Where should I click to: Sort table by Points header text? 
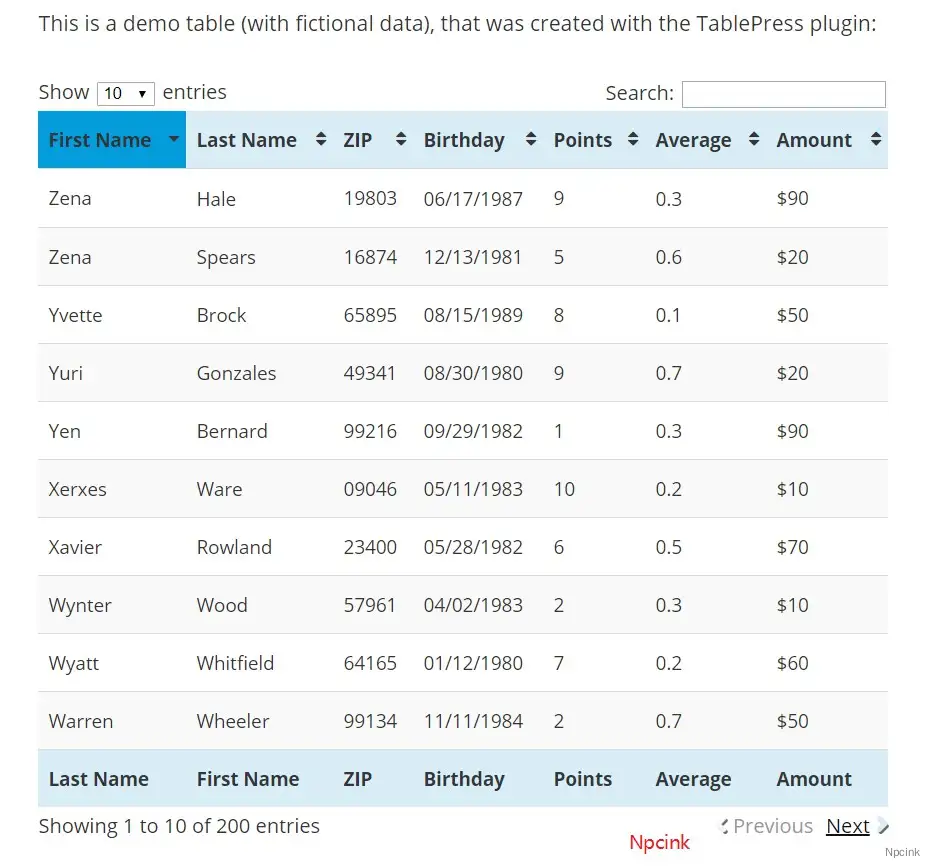pos(582,140)
